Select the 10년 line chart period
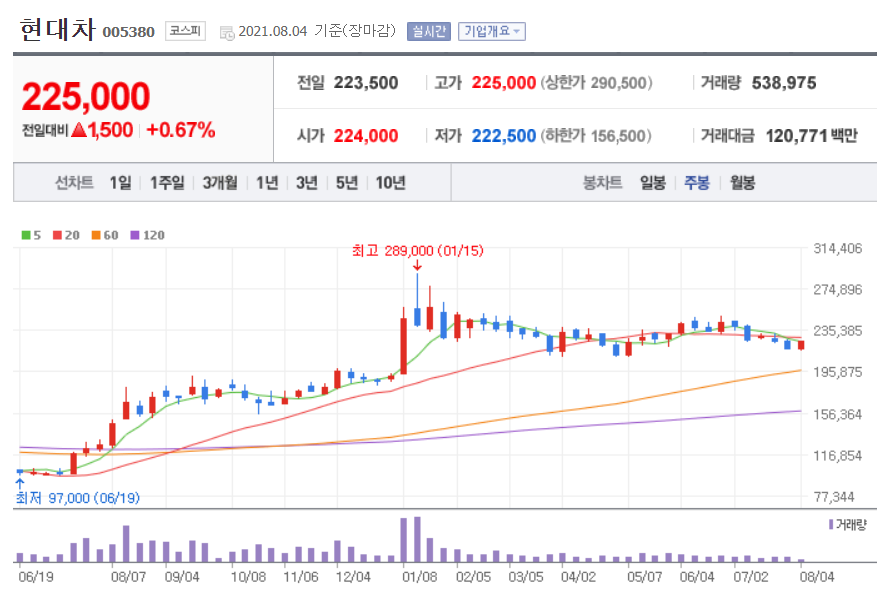The image size is (877, 595). (x=390, y=182)
